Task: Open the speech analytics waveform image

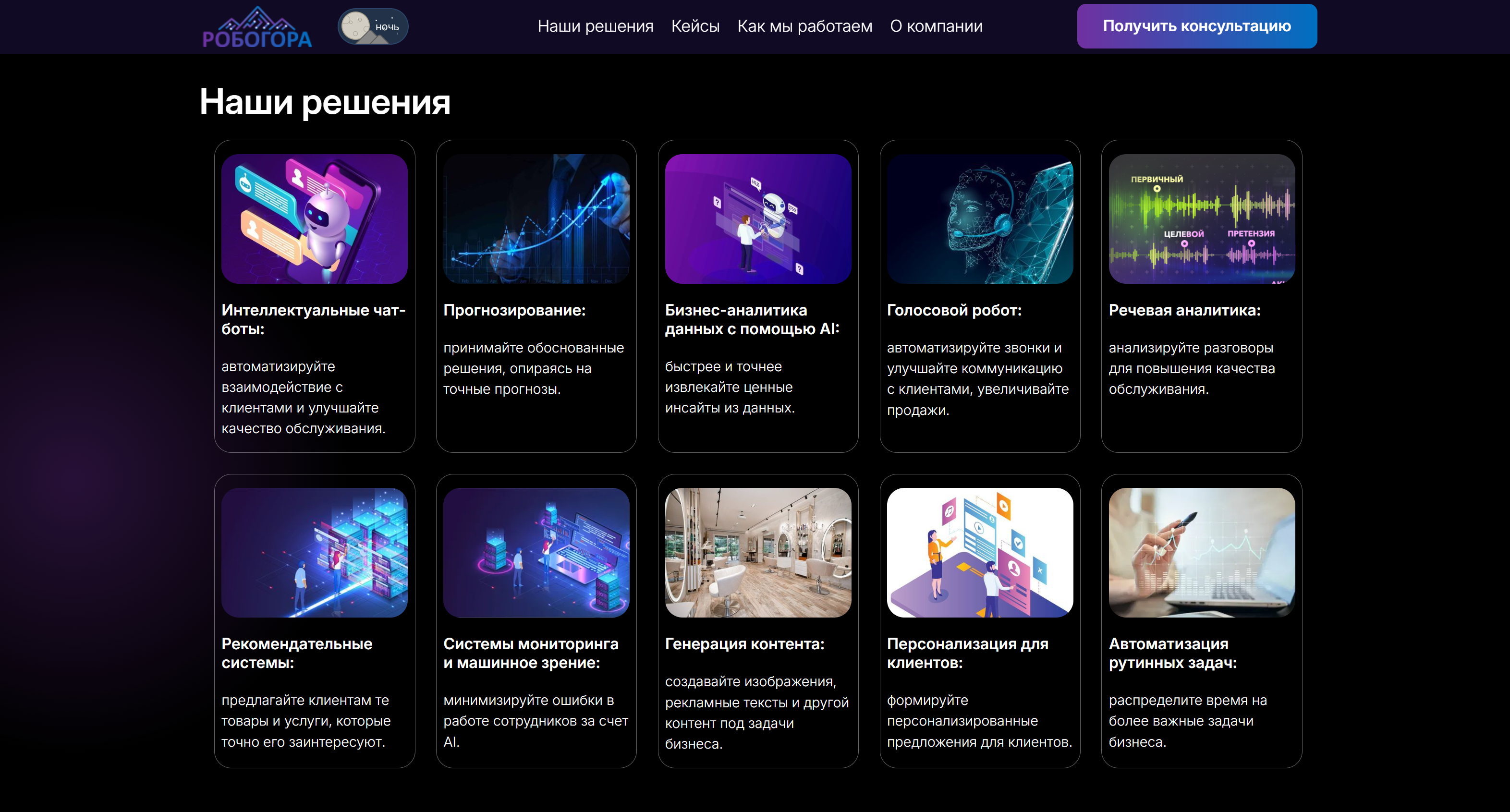Action: (x=1202, y=219)
